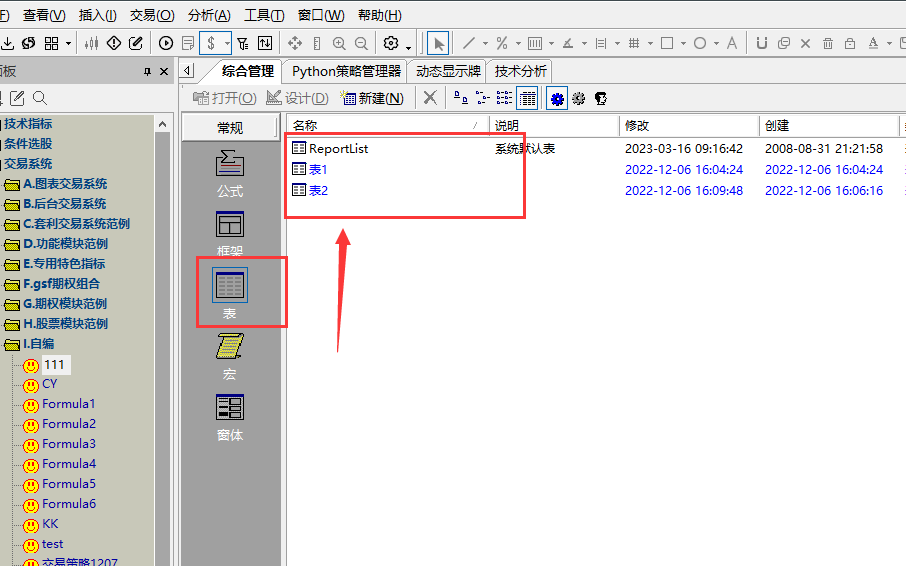Toggle the blue gear filter button
This screenshot has height=566, width=906.
[x=557, y=98]
